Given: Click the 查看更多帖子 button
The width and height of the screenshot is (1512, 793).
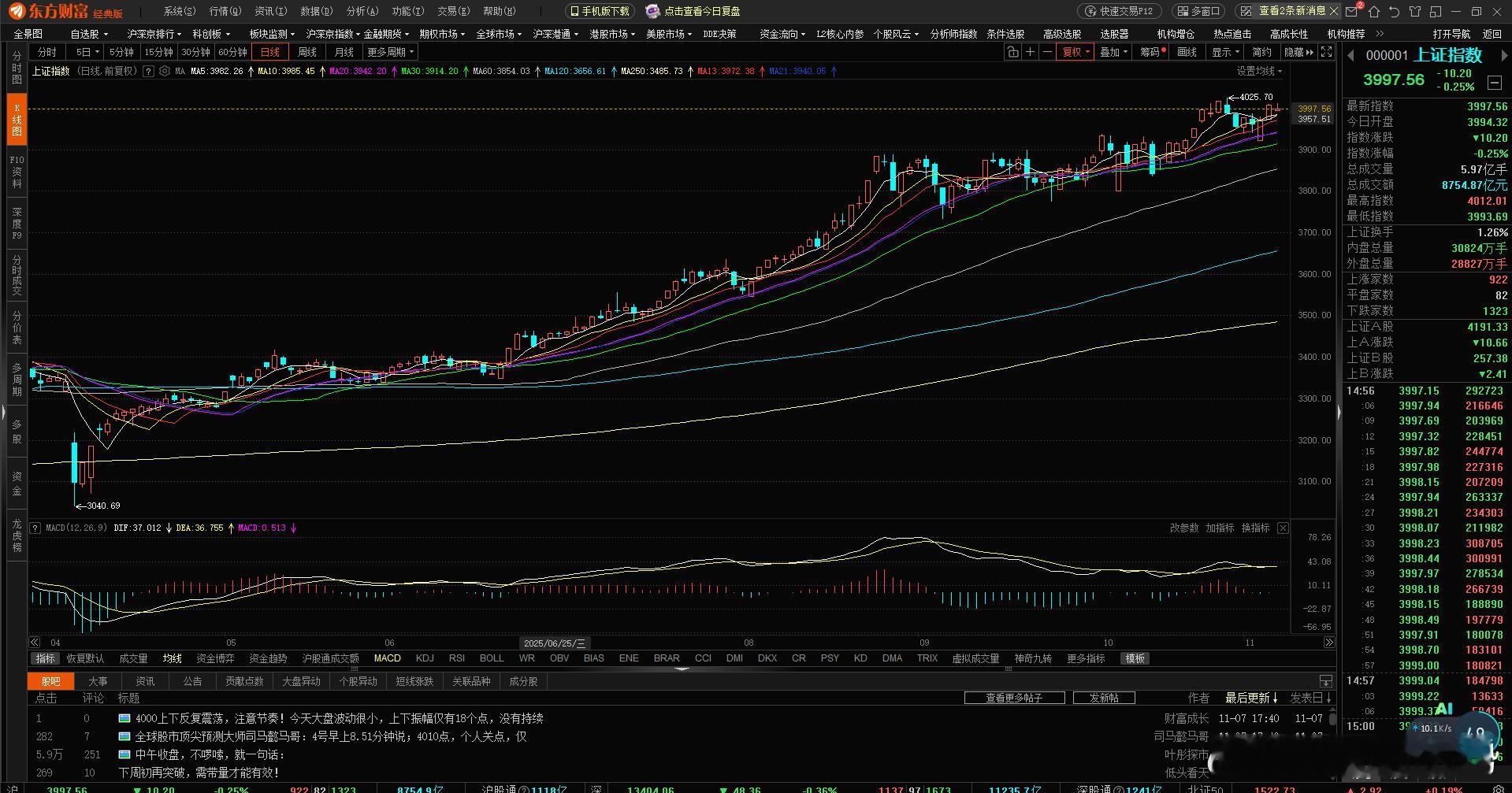Looking at the screenshot, I should pyautogui.click(x=1014, y=698).
